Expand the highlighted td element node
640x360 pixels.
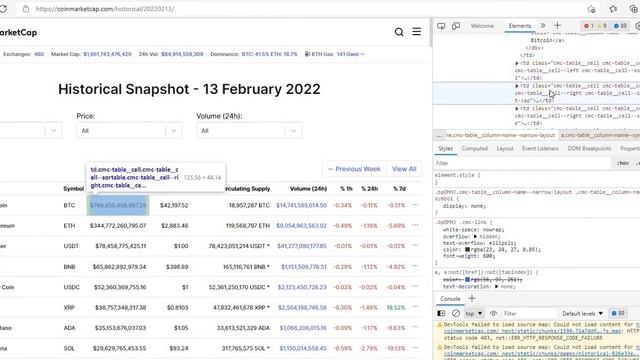[x=517, y=86]
